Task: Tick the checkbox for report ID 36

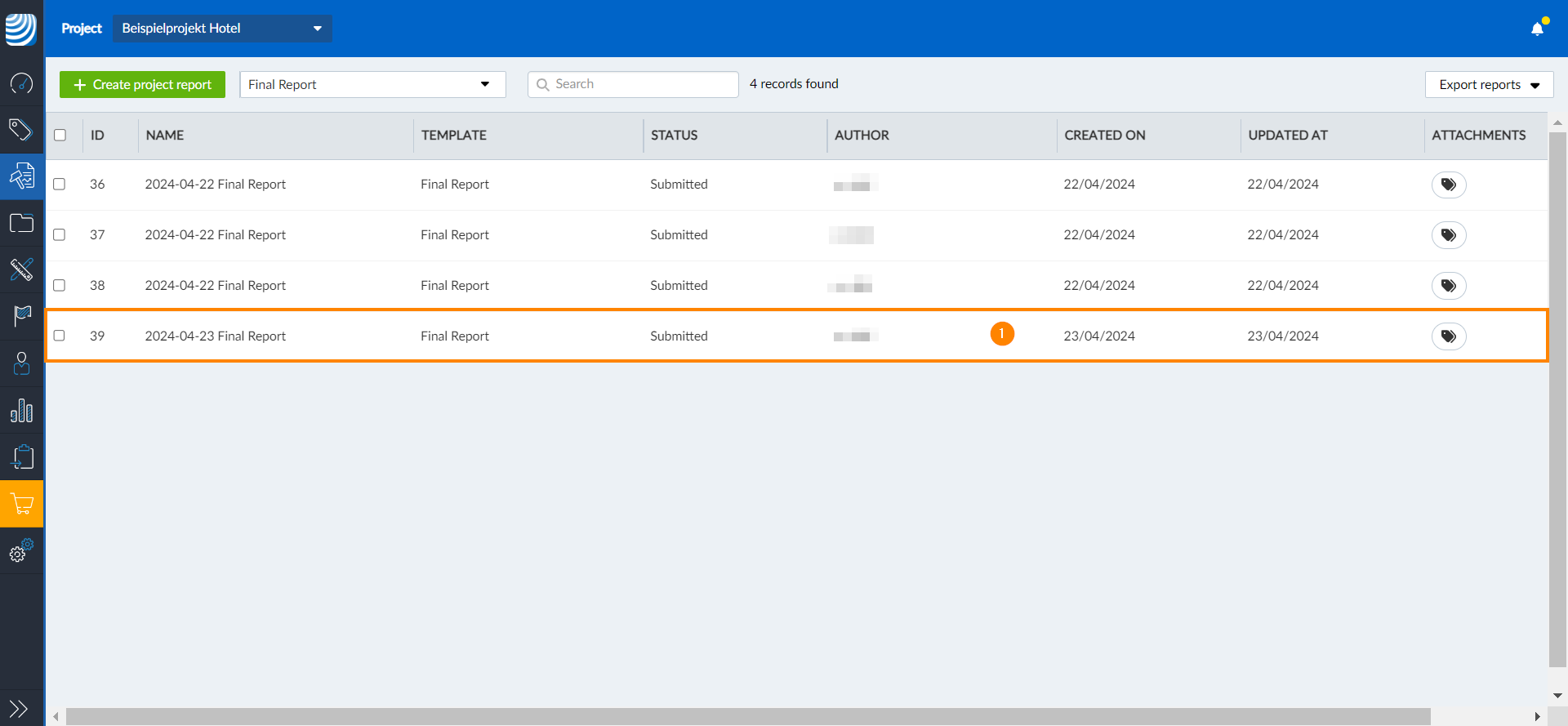Action: [60, 184]
